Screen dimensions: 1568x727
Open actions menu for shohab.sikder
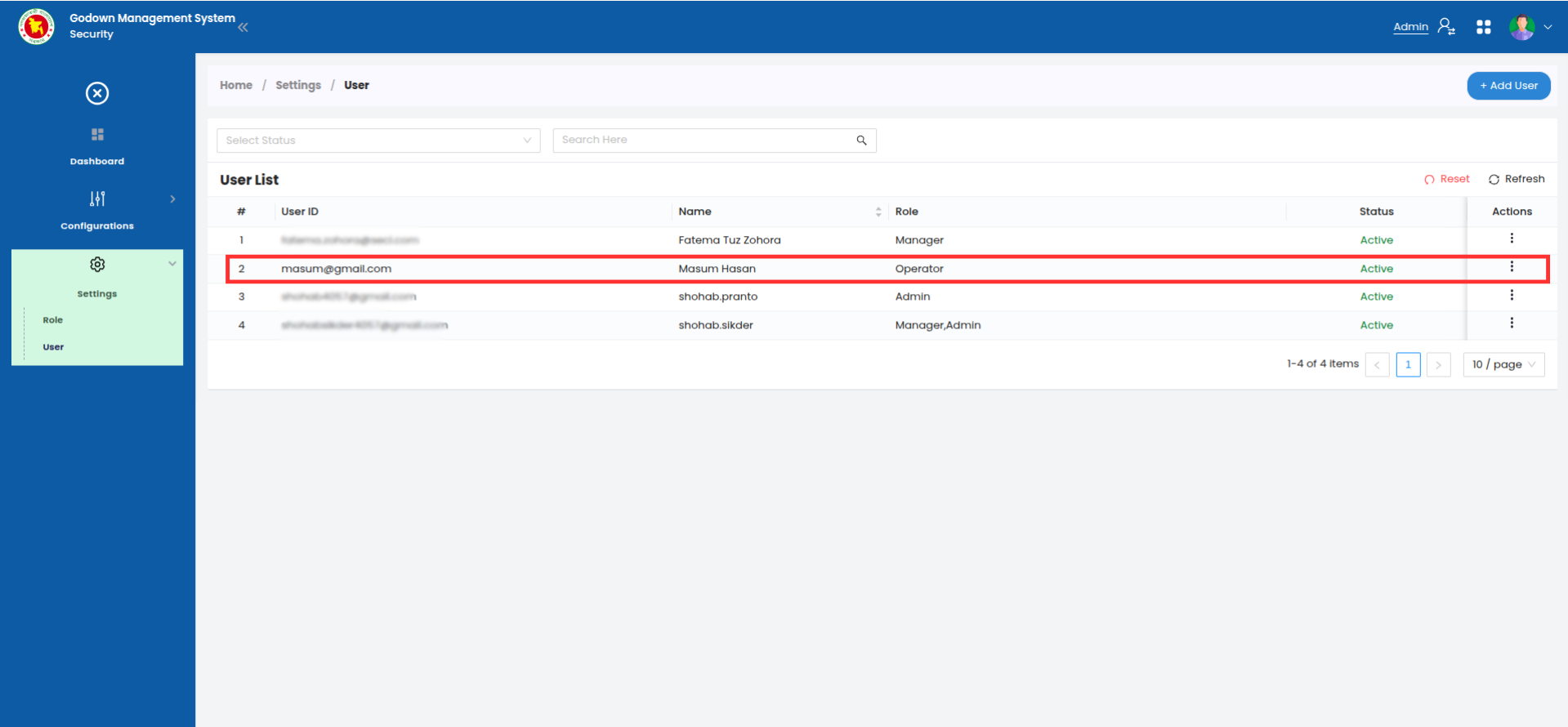pyautogui.click(x=1512, y=323)
